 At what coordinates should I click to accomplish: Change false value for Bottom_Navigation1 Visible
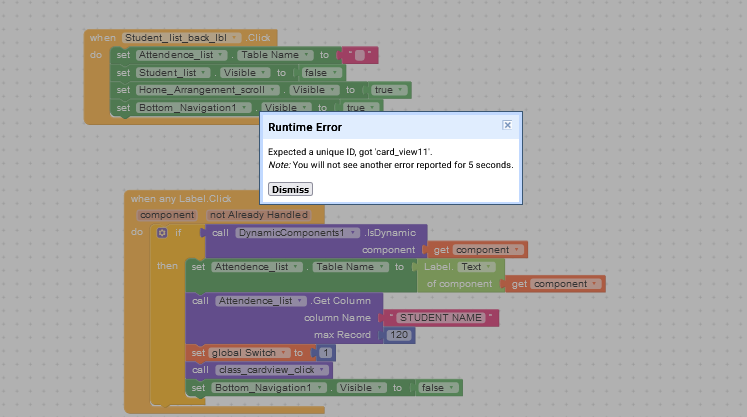438,387
